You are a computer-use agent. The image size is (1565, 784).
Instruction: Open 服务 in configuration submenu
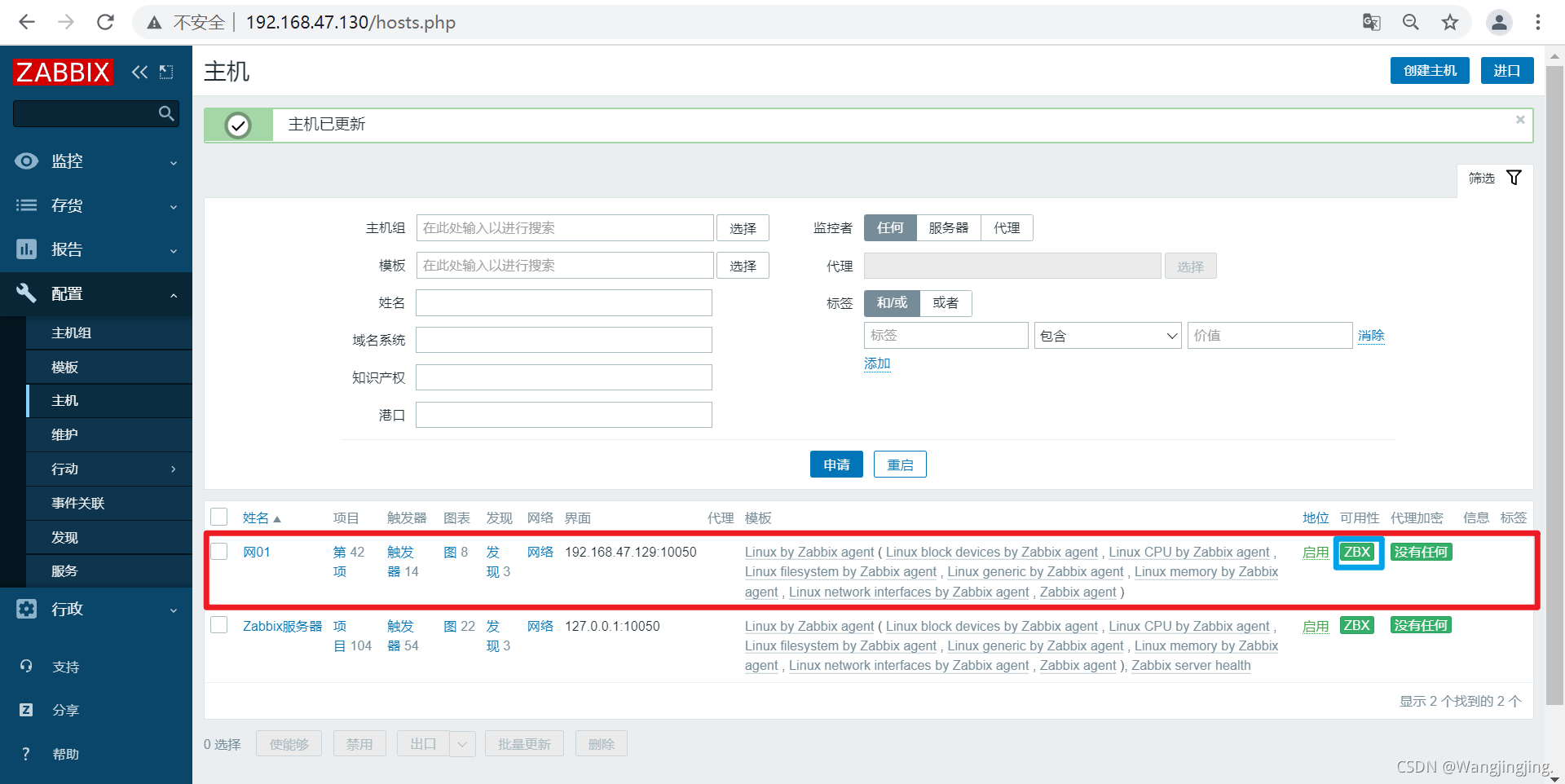pyautogui.click(x=109, y=570)
